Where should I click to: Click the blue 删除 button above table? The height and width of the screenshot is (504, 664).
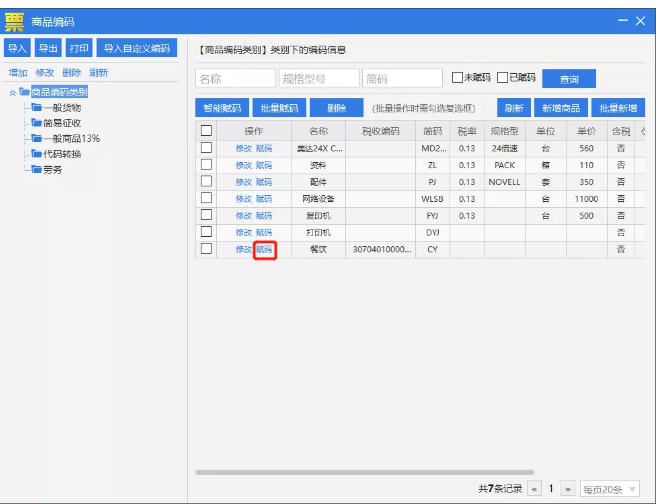click(337, 108)
